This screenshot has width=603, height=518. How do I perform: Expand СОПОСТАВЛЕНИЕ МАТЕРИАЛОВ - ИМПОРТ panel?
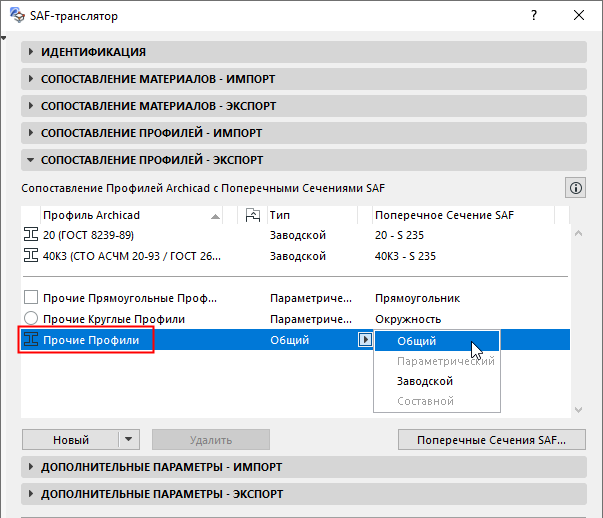point(304,79)
